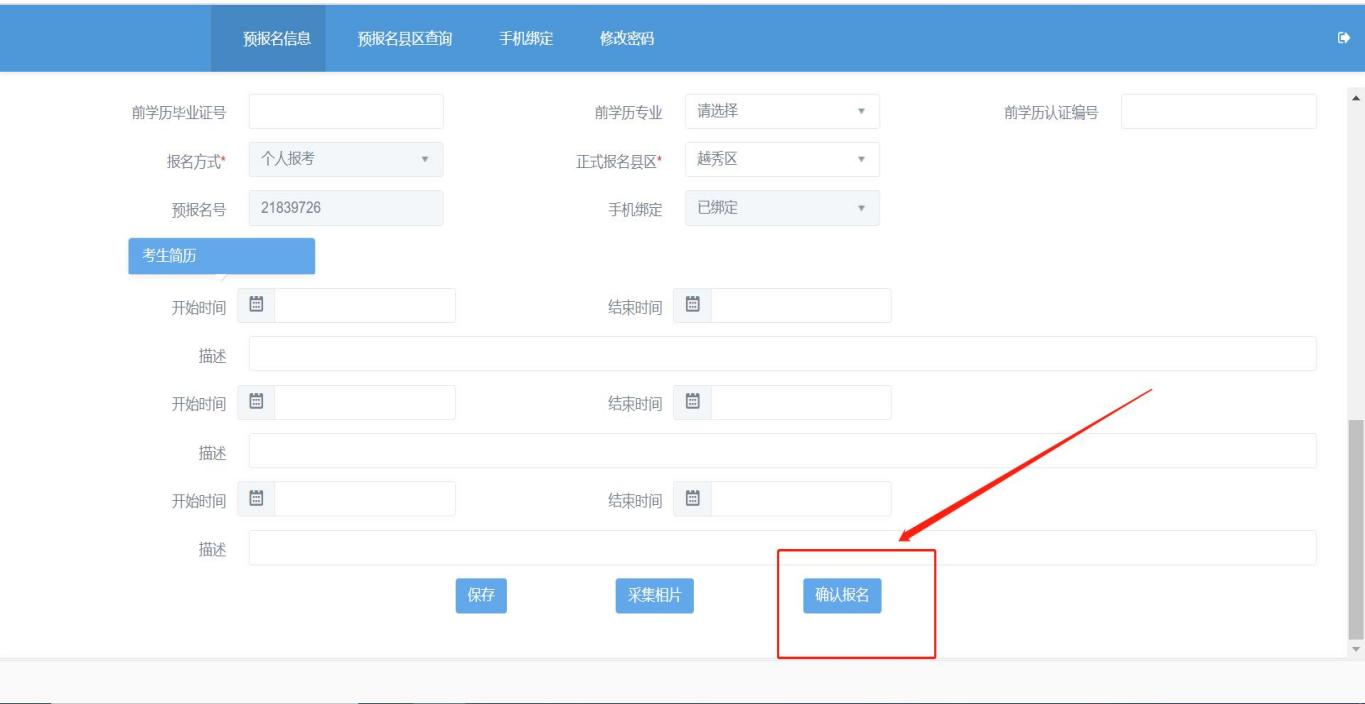Click the logout icon in top-right corner

coord(1343,38)
